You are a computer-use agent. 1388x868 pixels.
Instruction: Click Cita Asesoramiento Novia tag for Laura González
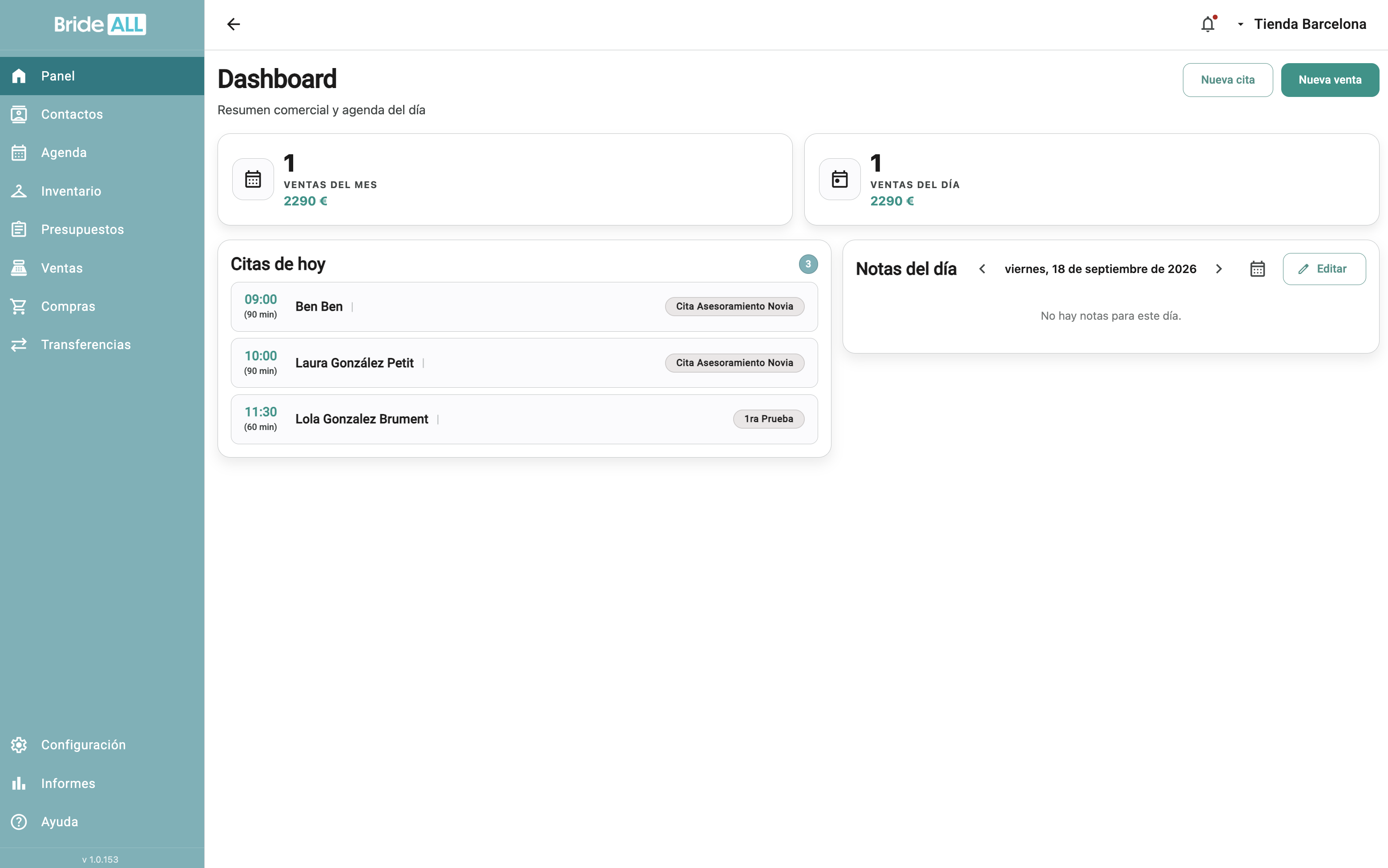pos(734,363)
